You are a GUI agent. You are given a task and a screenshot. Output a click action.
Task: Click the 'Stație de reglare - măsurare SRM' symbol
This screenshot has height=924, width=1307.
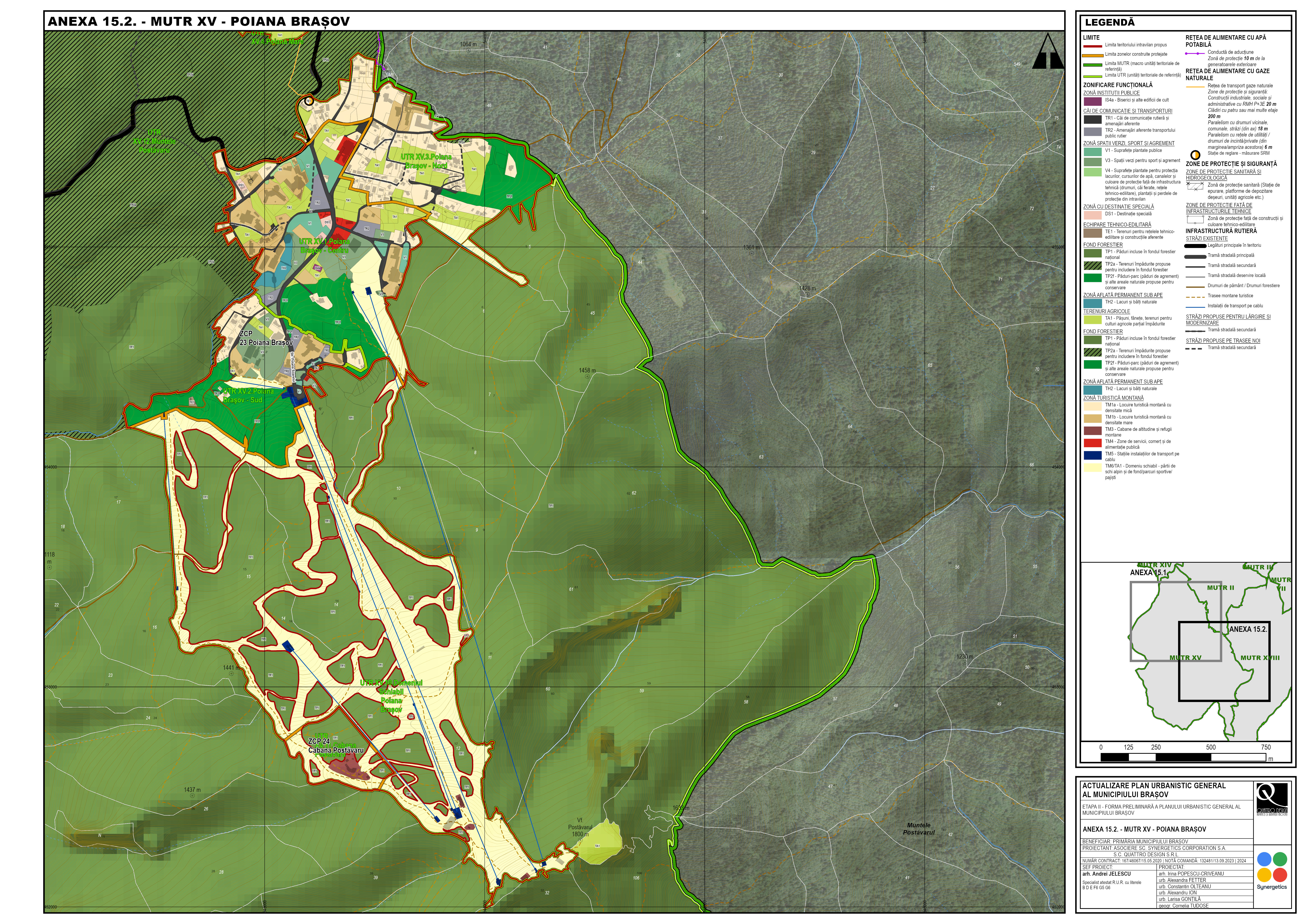1195,155
